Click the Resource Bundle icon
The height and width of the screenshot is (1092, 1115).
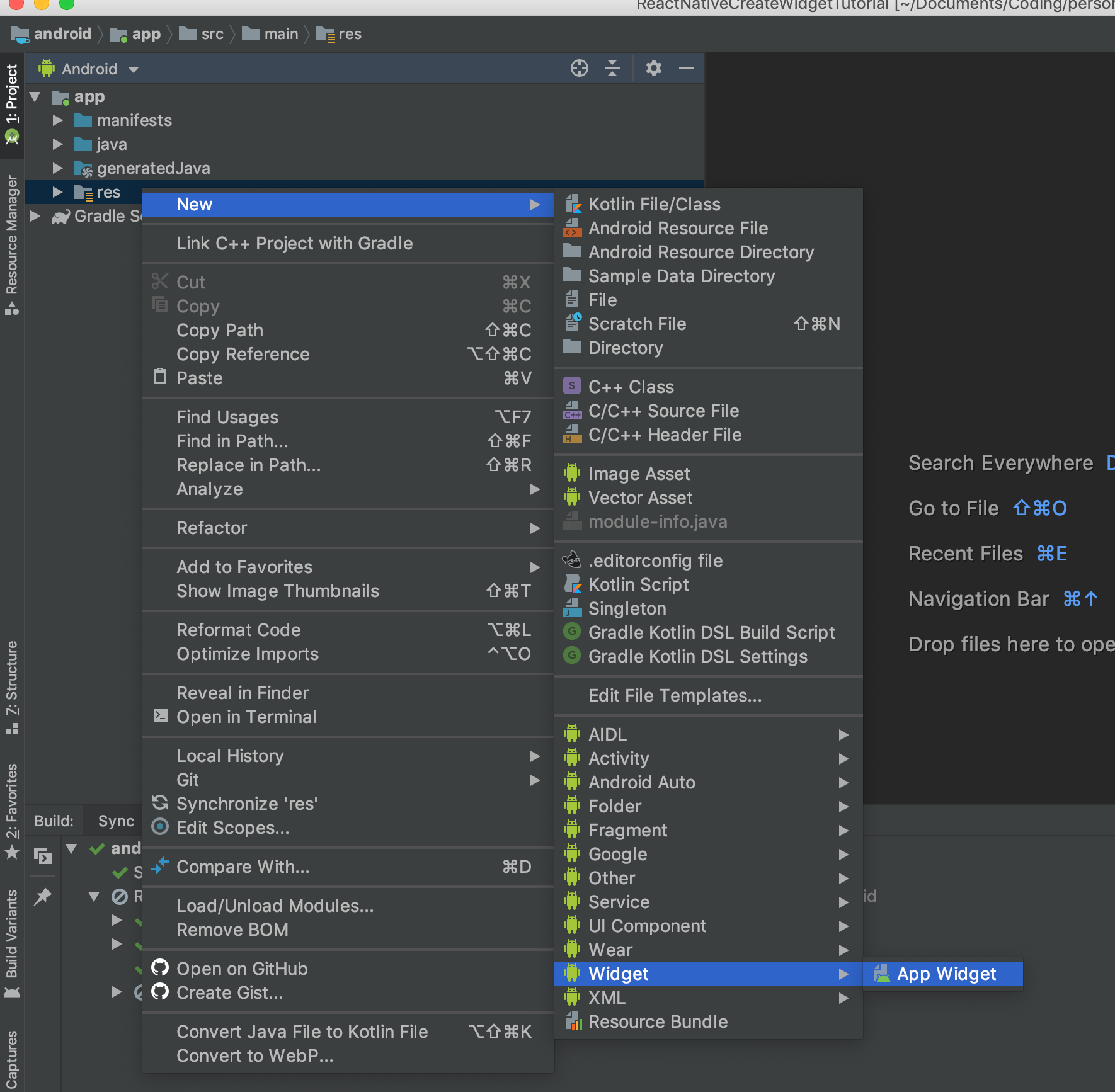572,1021
